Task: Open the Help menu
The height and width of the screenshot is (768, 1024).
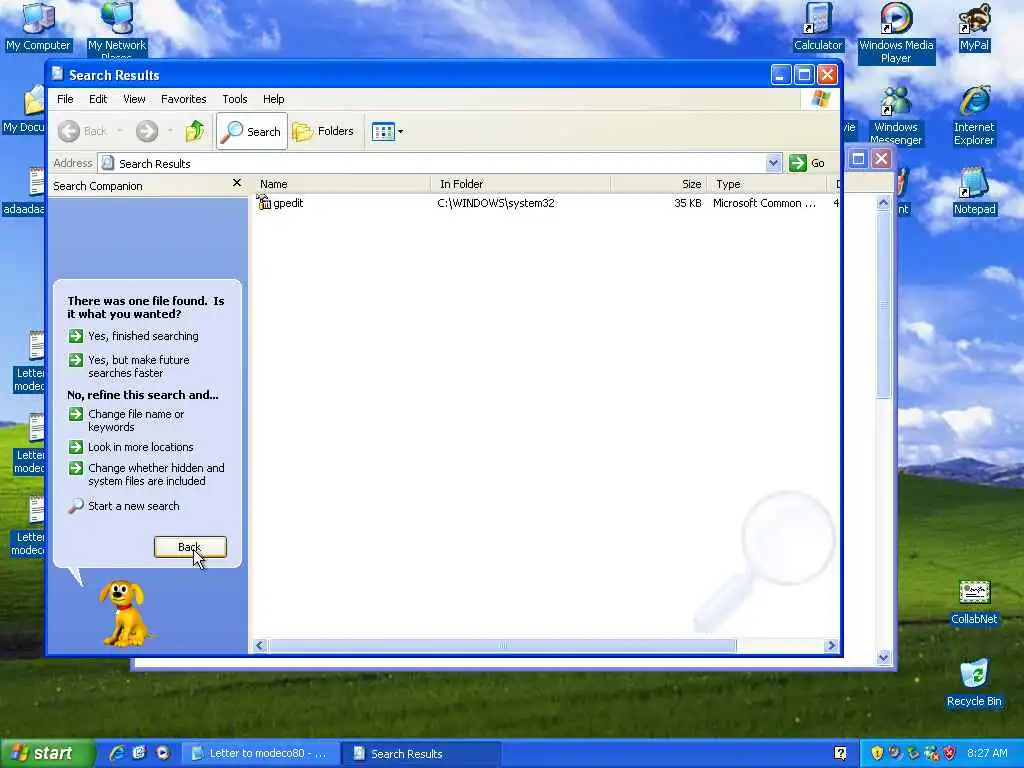Action: coord(274,99)
